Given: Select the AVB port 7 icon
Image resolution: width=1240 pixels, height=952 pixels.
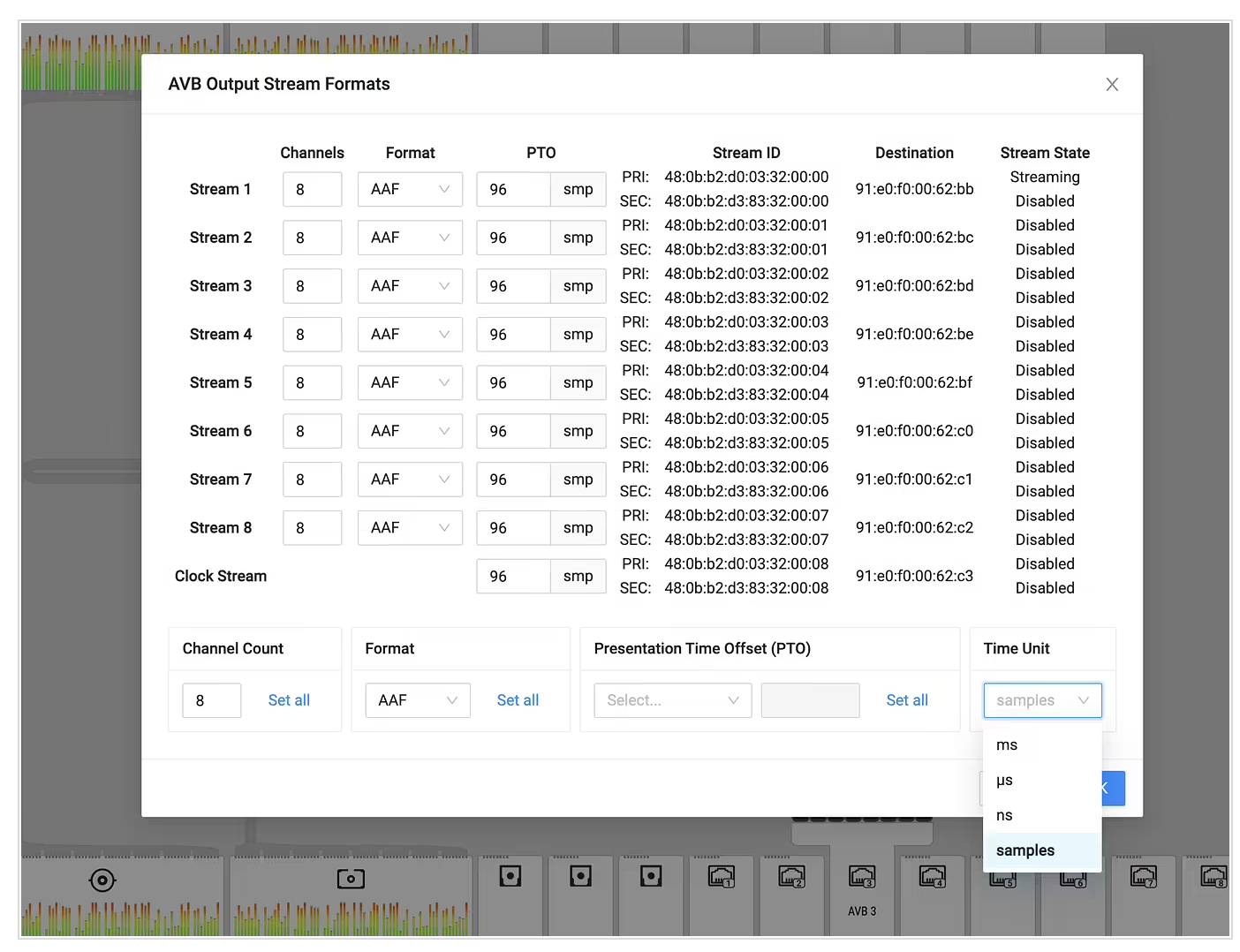Looking at the screenshot, I should pyautogui.click(x=1143, y=876).
